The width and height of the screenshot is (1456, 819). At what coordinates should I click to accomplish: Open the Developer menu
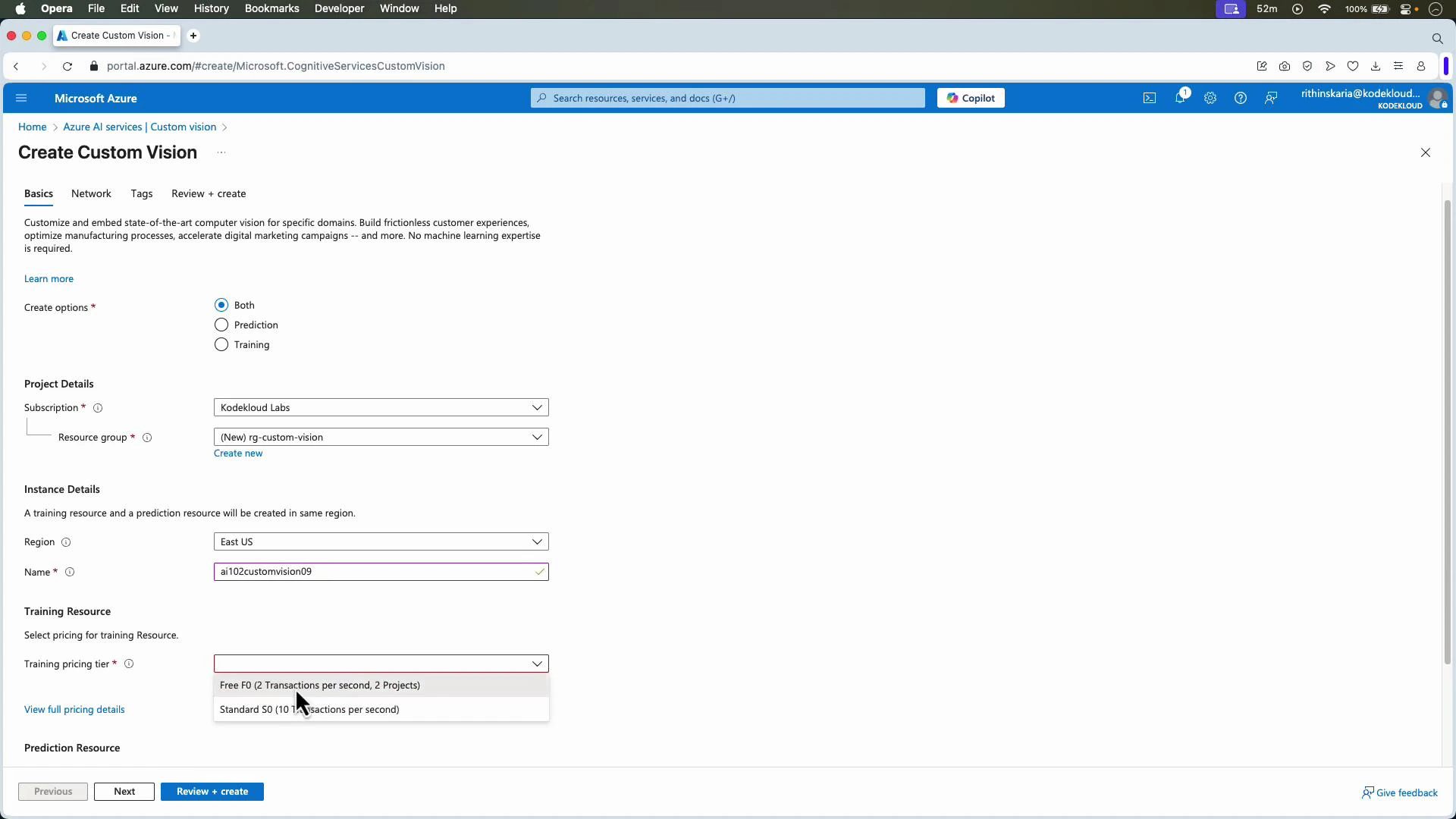339,8
